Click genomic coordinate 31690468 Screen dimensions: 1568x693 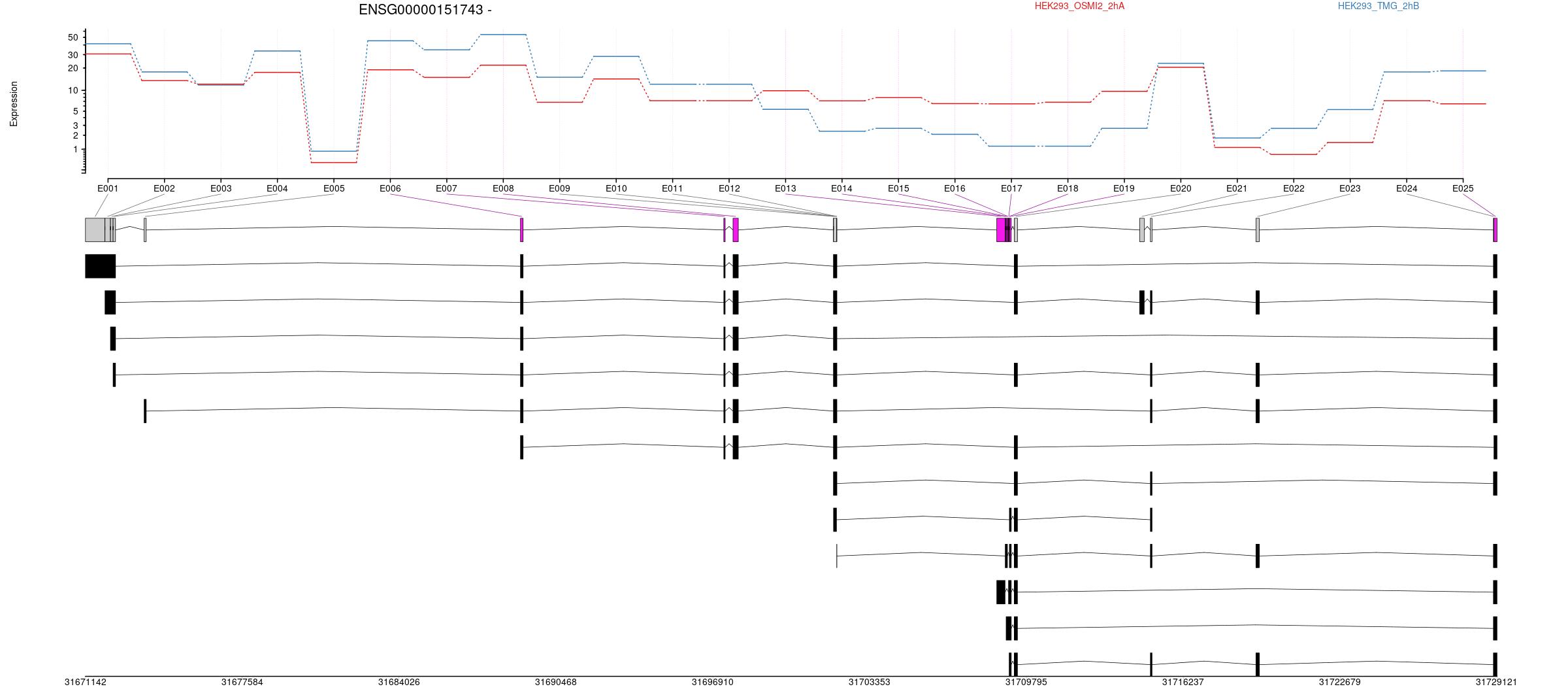coord(556,682)
